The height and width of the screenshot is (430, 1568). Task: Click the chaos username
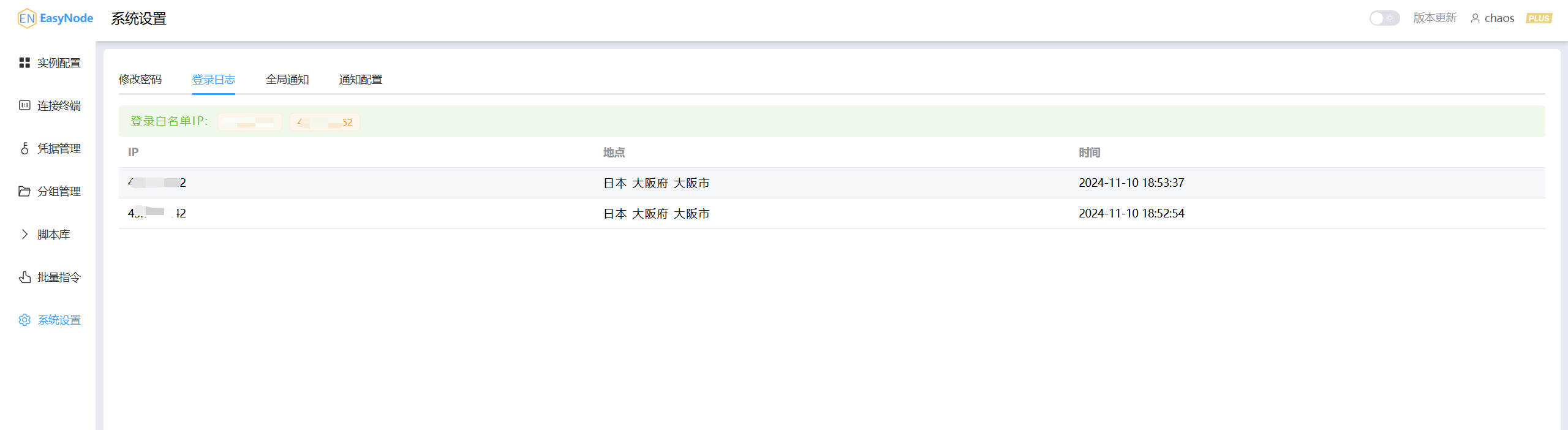1499,18
